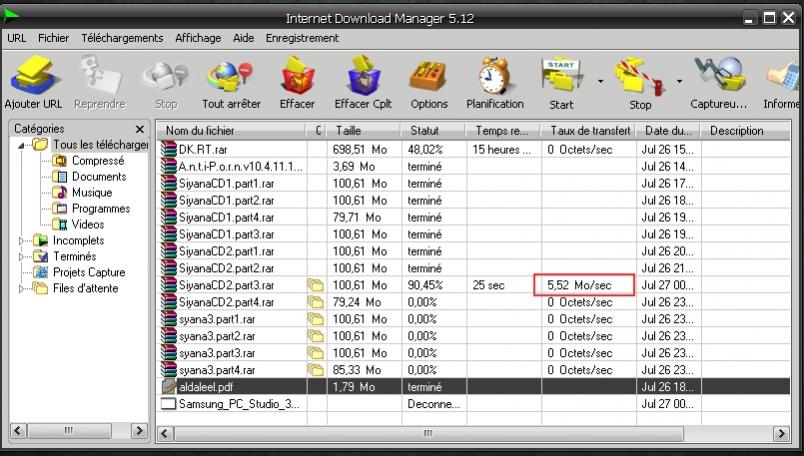
Task: Select the aldaleel.pdf file
Action: (473, 386)
